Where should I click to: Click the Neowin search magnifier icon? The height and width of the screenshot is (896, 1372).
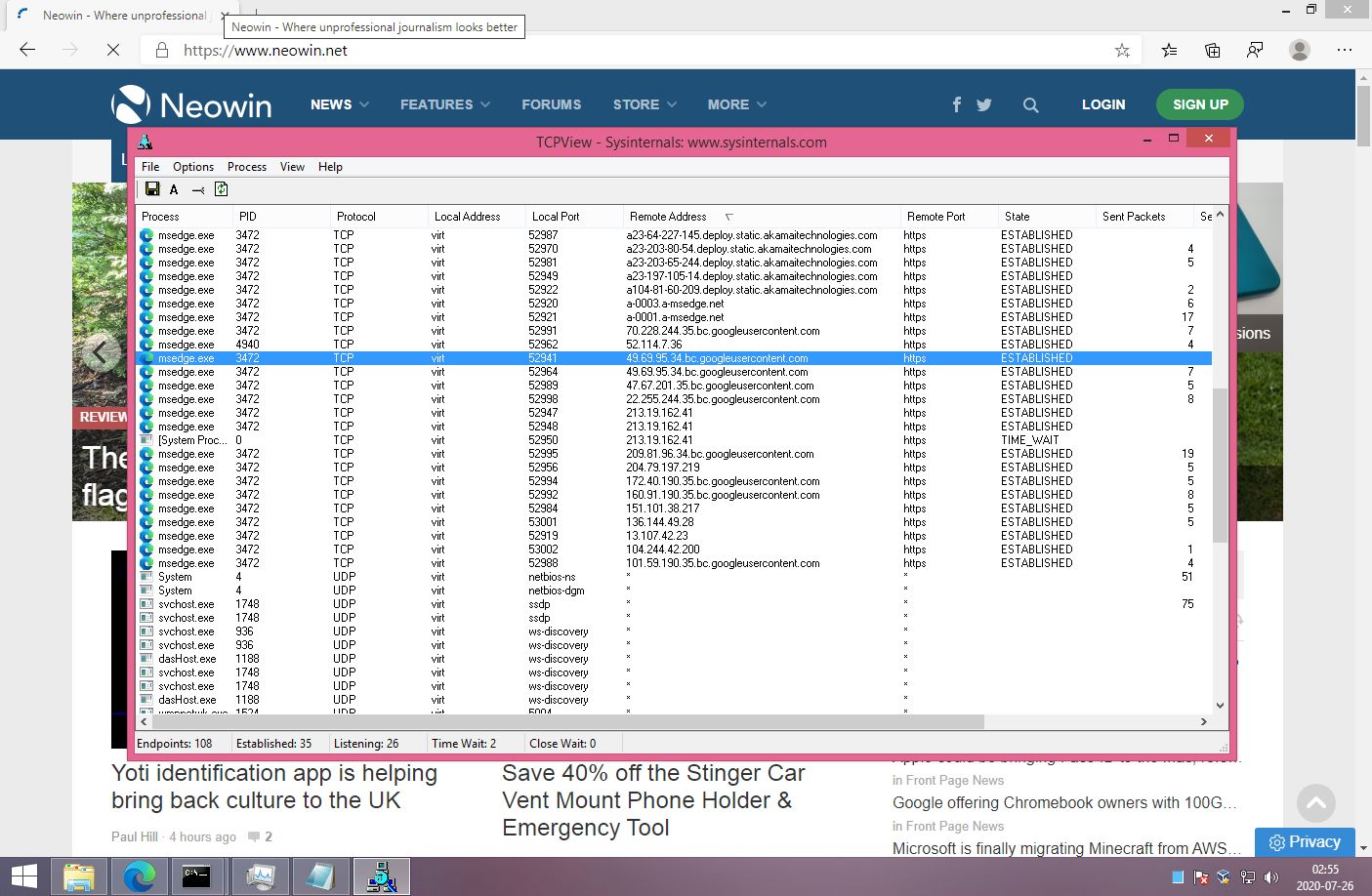click(1030, 104)
